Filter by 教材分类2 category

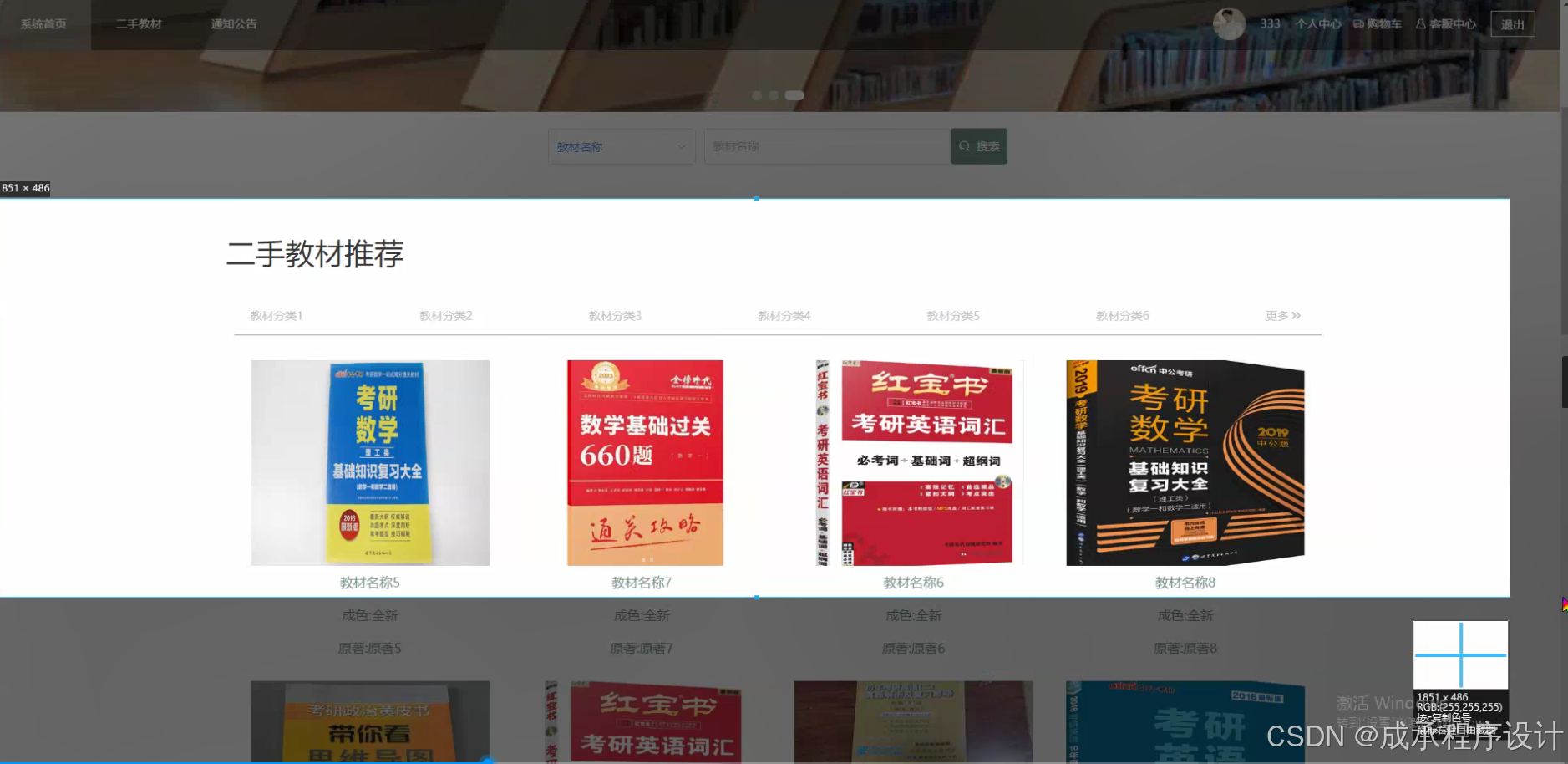446,316
